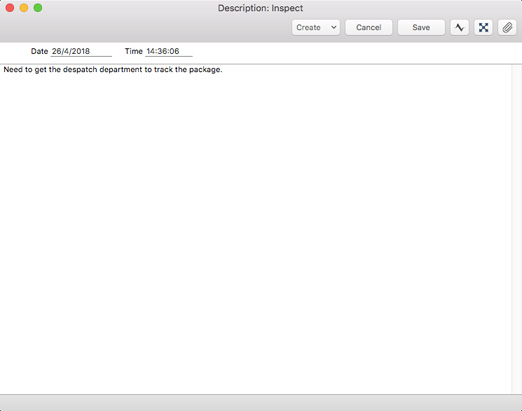Zoom the window using green button
Viewport: 522px width, 411px height.
click(38, 8)
